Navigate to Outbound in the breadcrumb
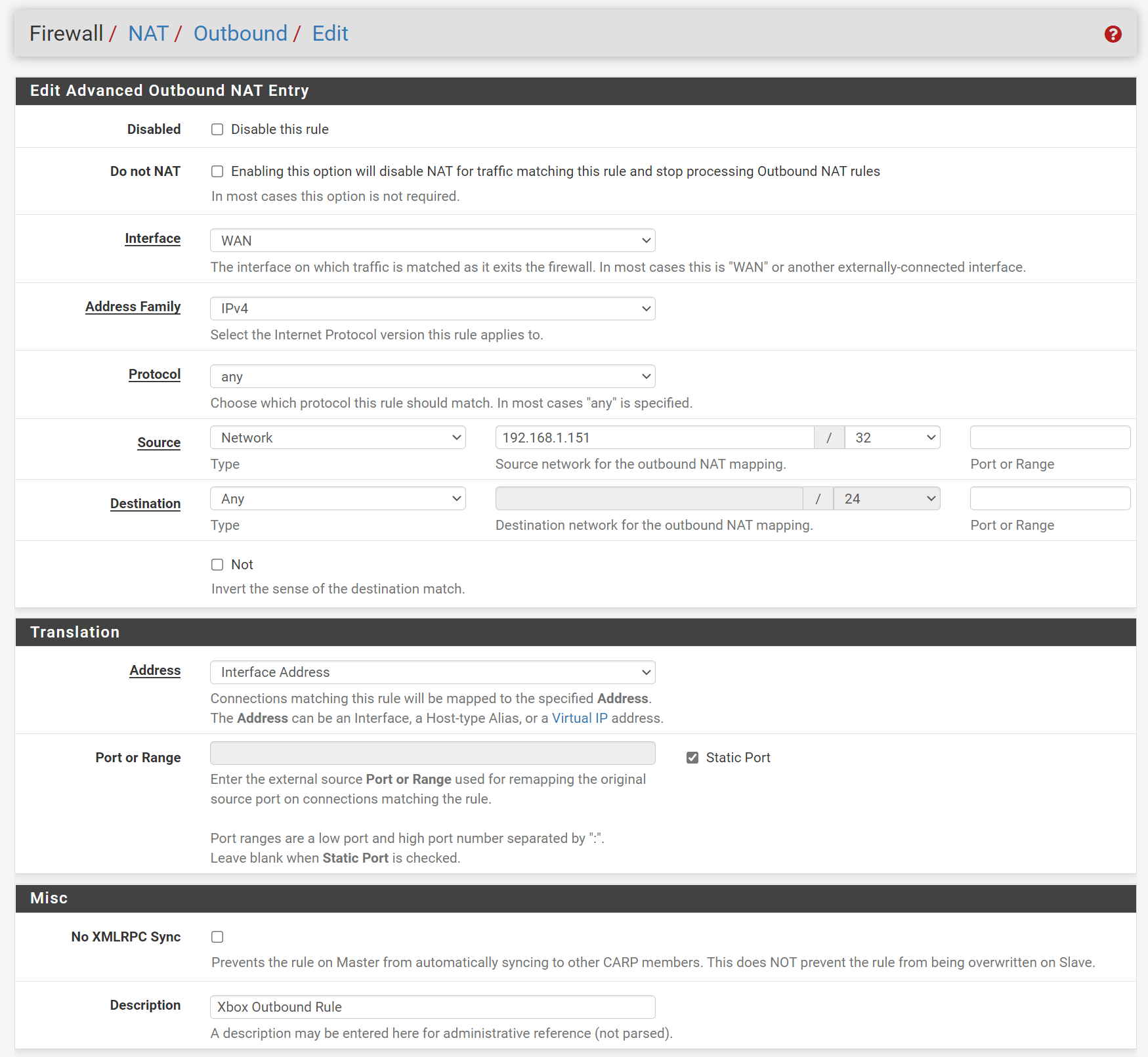The height and width of the screenshot is (1057, 1148). coord(240,33)
